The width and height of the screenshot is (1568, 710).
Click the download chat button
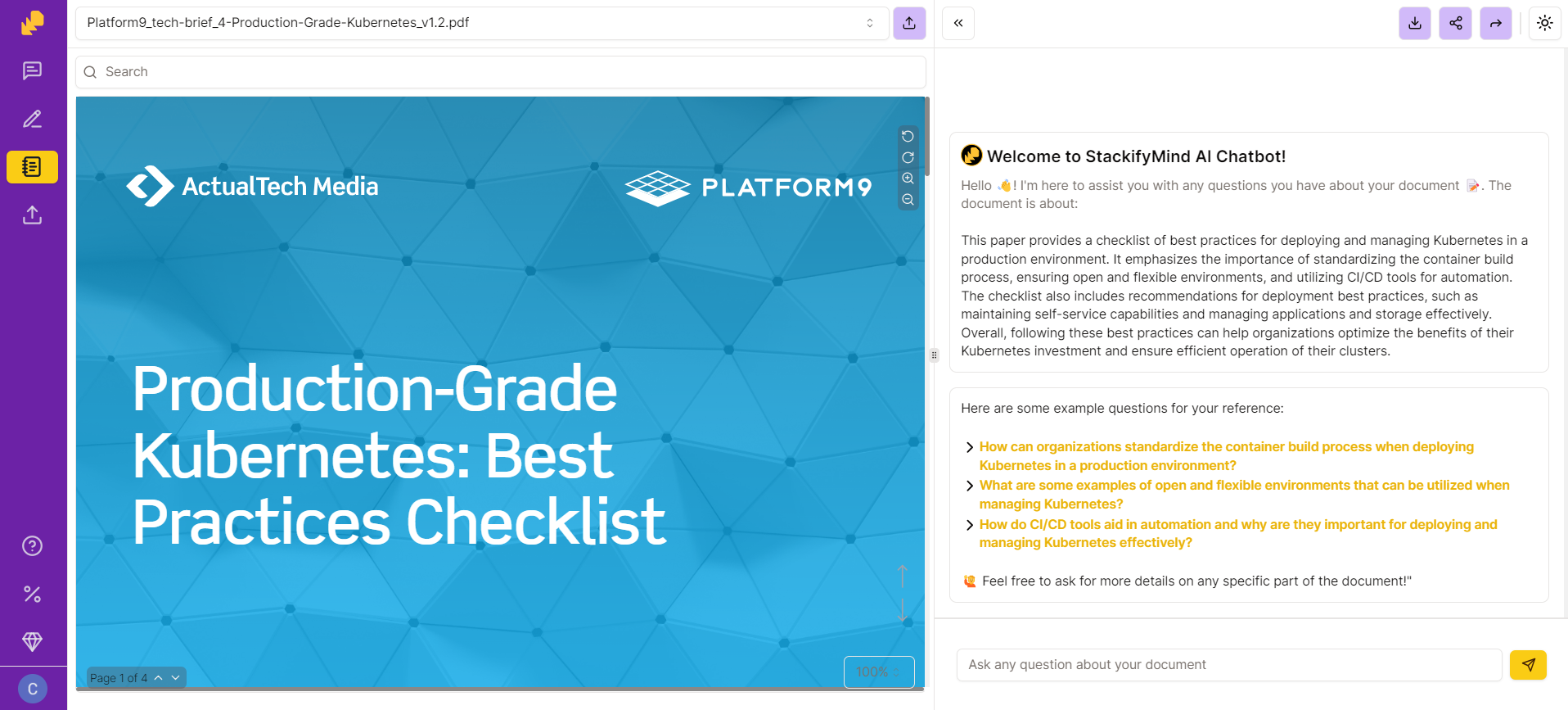pos(1415,23)
